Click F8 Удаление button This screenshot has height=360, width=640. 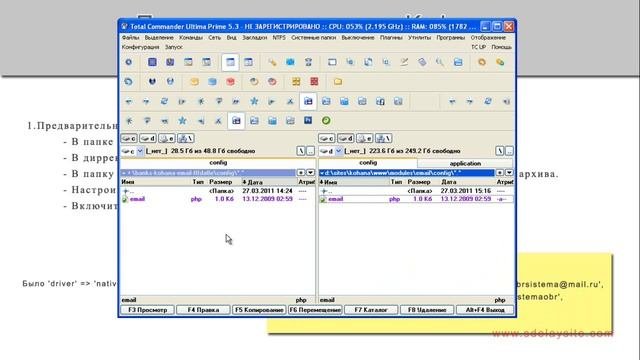[427, 310]
